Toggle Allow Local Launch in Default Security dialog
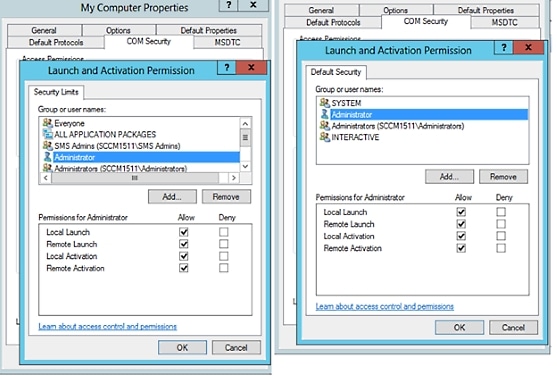 pos(461,212)
